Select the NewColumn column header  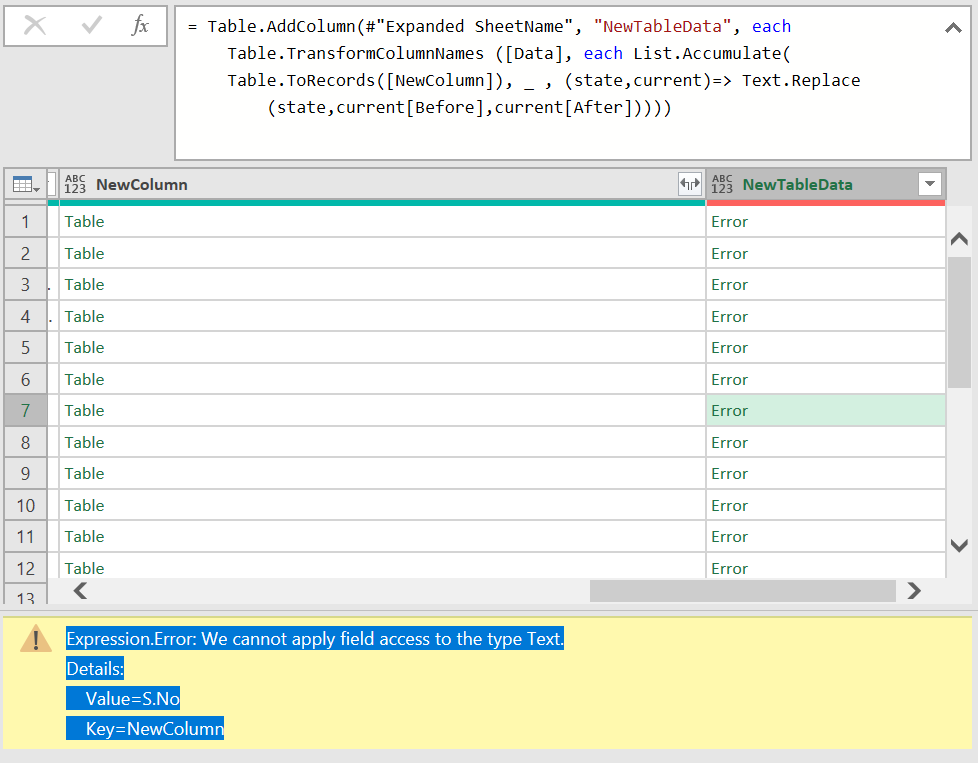pos(382,185)
